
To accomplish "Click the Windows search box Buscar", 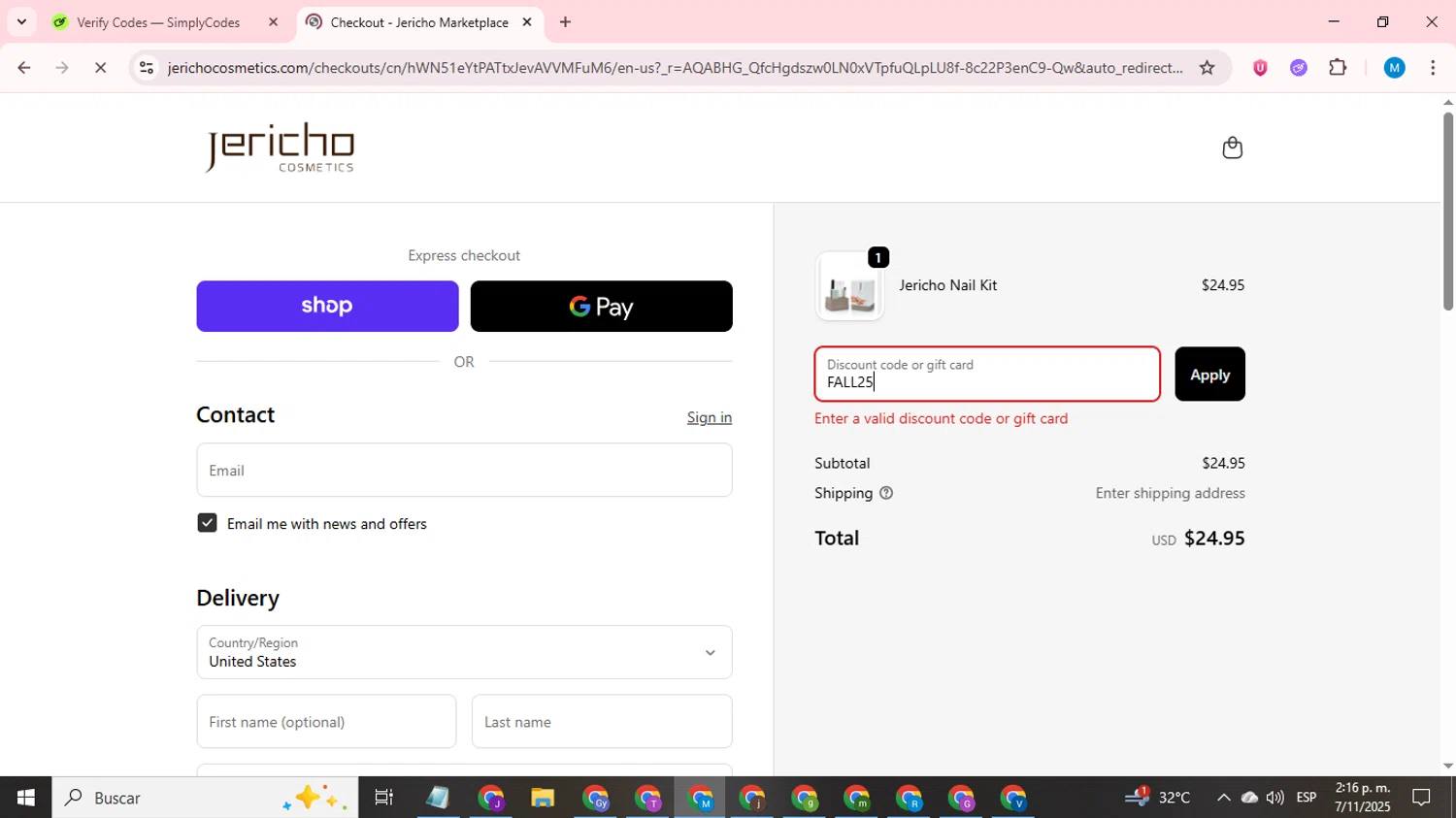I will [205, 798].
